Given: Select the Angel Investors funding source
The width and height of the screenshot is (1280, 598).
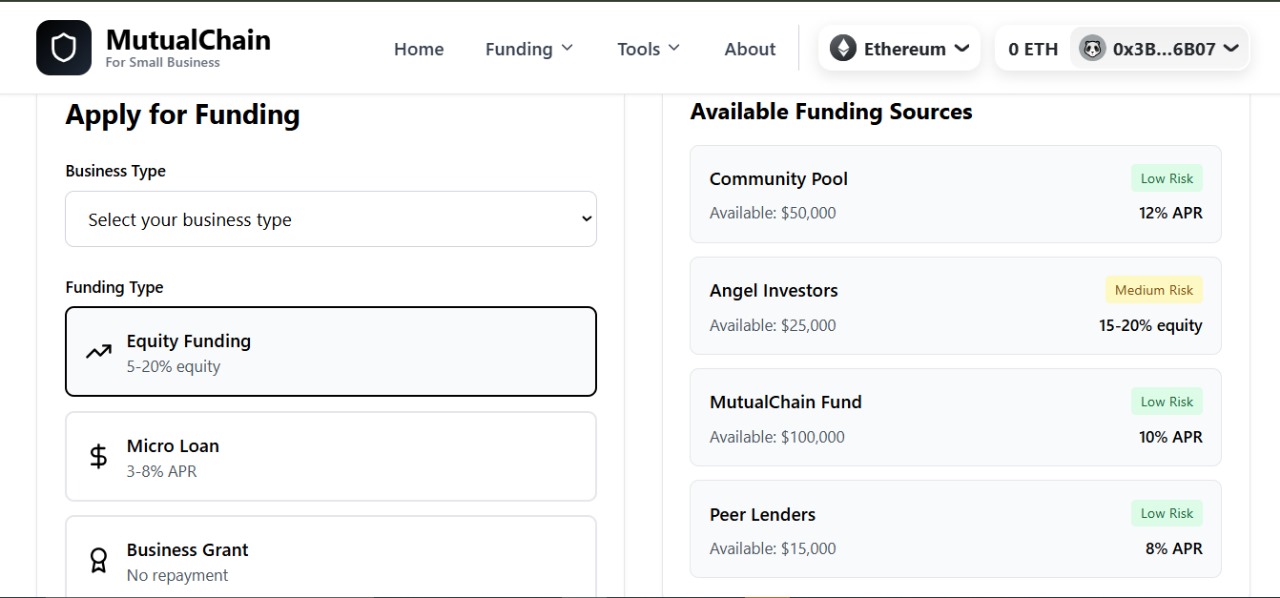Looking at the screenshot, I should point(955,306).
